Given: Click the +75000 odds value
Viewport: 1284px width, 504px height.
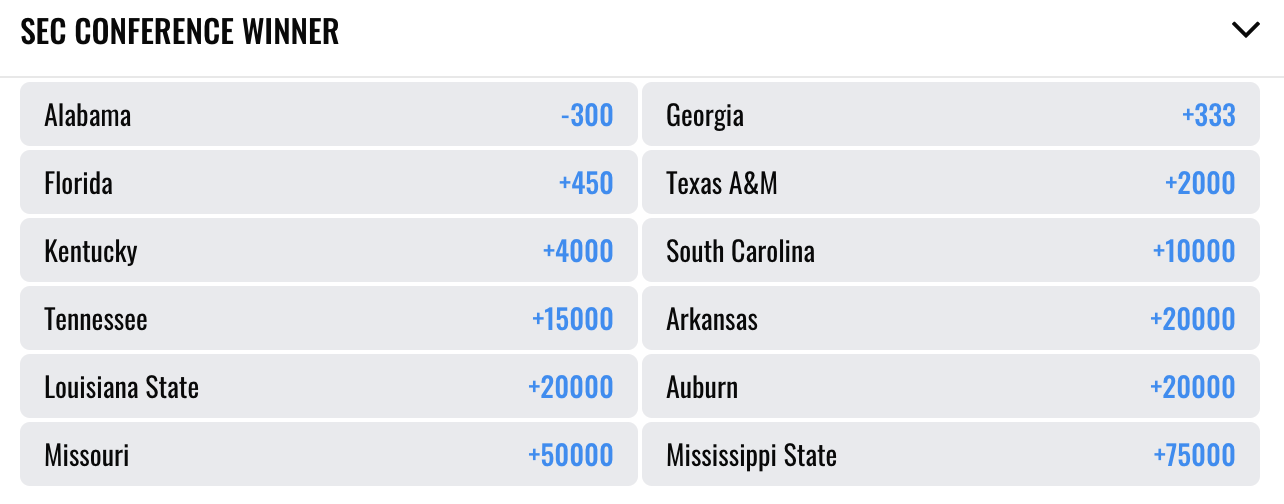Looking at the screenshot, I should point(1194,455).
